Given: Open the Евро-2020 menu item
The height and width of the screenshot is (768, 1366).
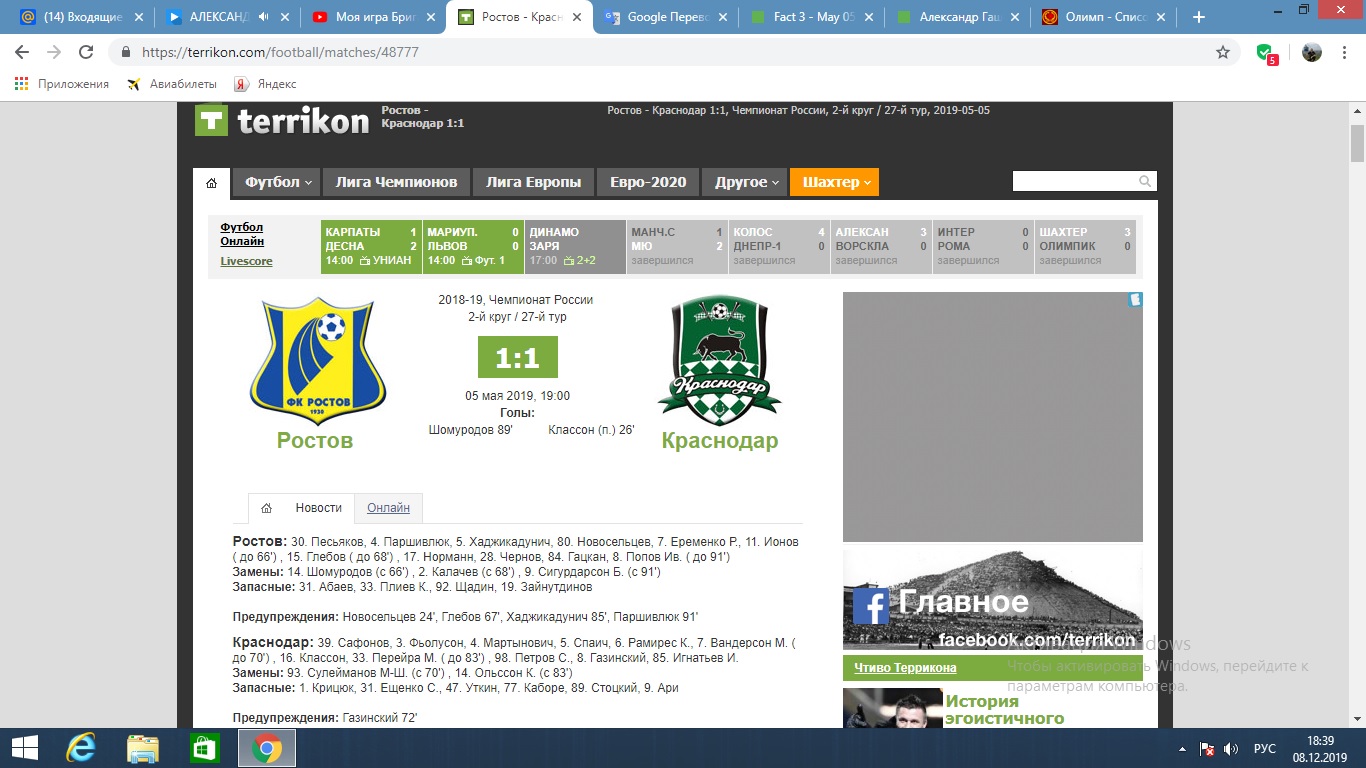Looking at the screenshot, I should pyautogui.click(x=648, y=182).
